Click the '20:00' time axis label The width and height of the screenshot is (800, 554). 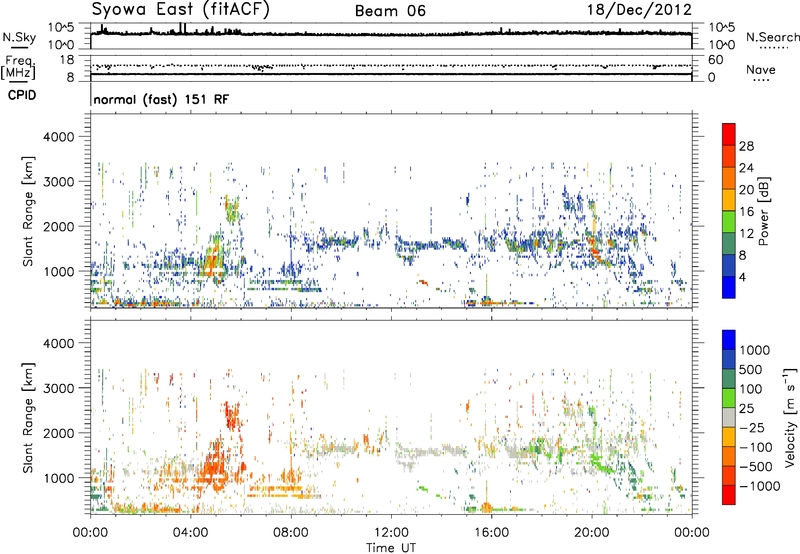pyautogui.click(x=592, y=533)
